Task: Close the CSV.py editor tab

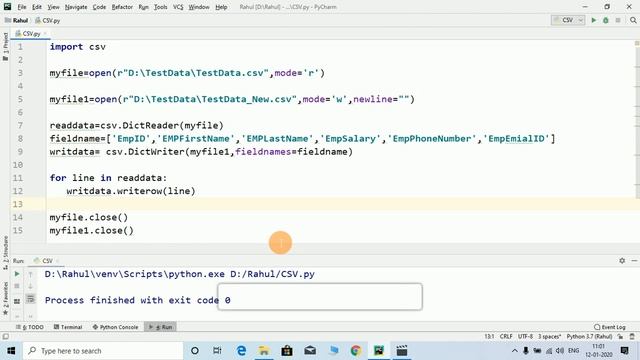Action: (x=45, y=33)
